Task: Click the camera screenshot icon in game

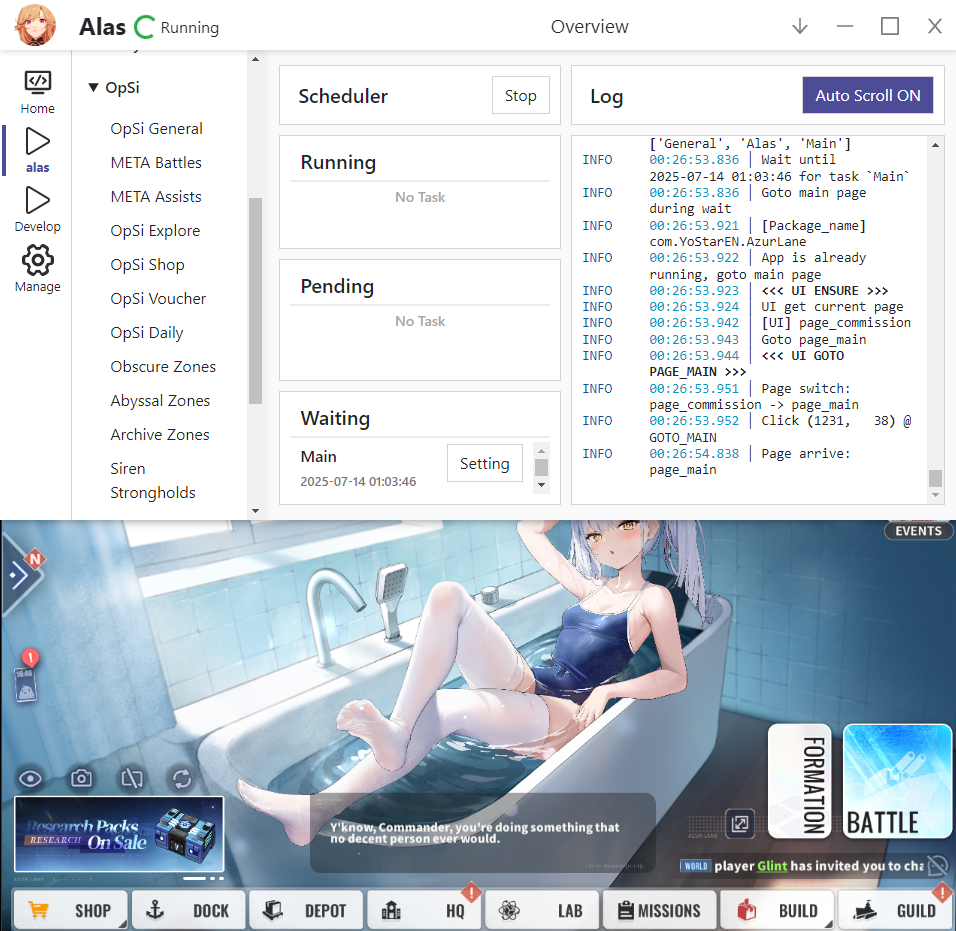Action: coord(81,778)
